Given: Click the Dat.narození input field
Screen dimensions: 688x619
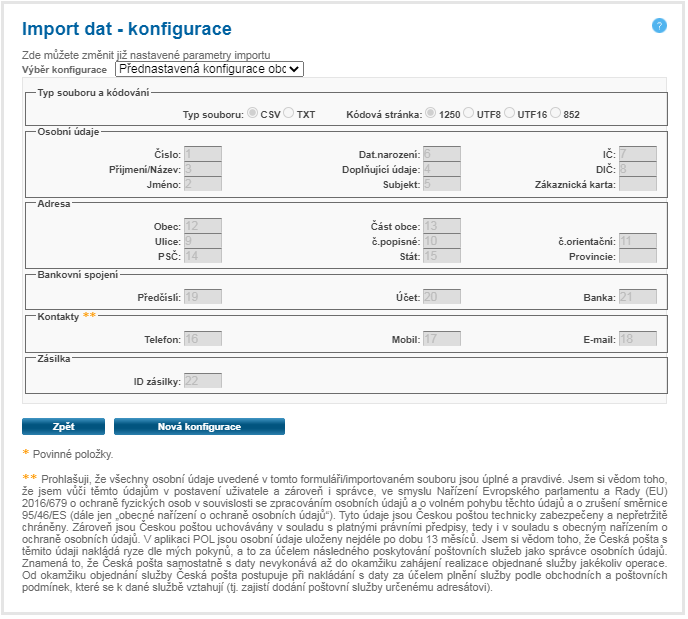Looking at the screenshot, I should point(441,154).
